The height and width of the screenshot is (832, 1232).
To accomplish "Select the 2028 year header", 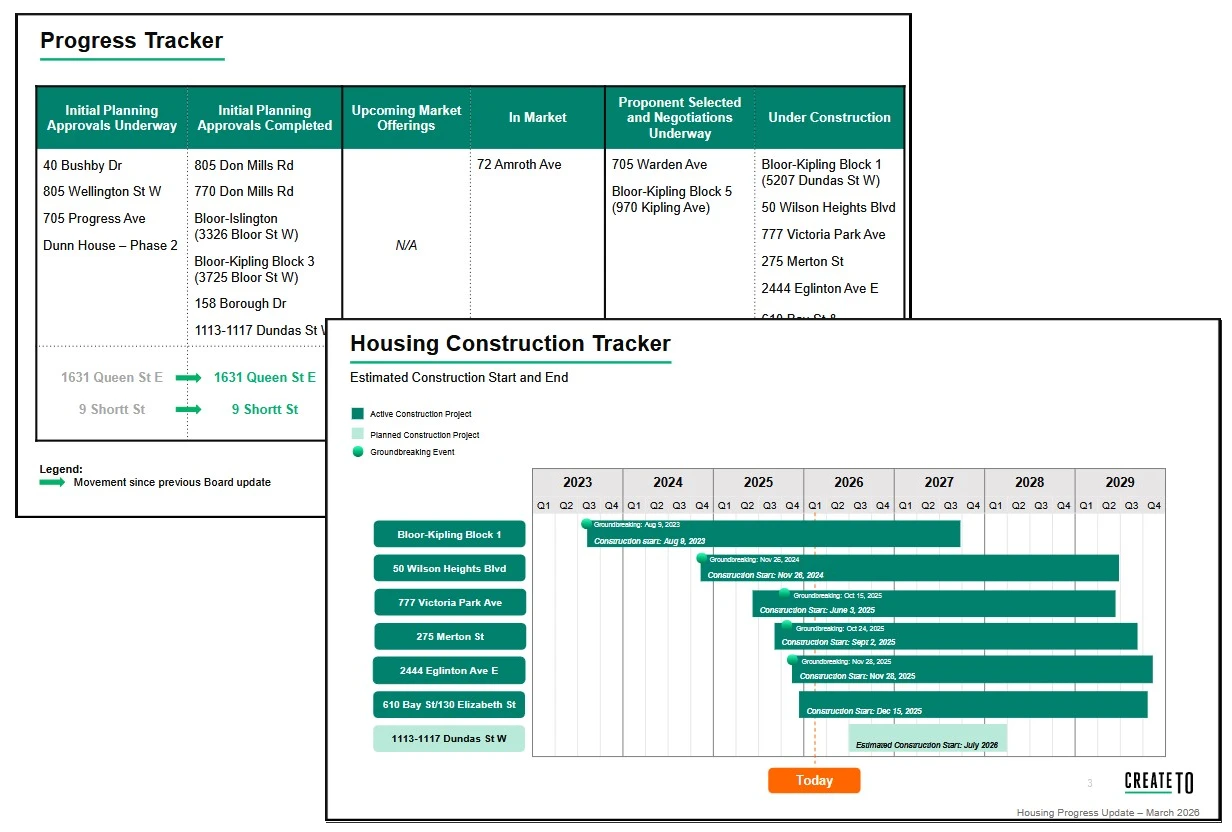I will point(1030,482).
